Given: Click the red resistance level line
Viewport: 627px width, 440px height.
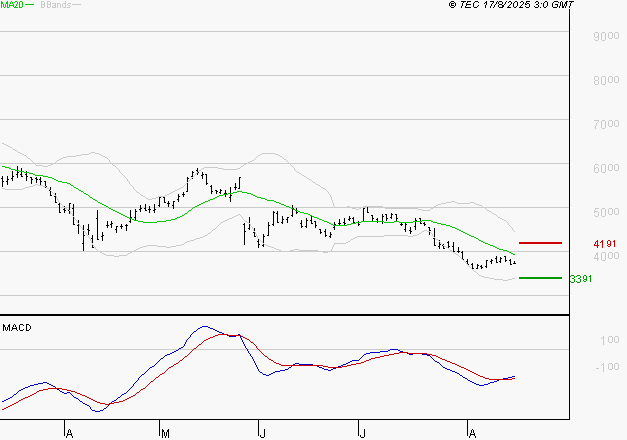Looking at the screenshot, I should coord(540,243).
